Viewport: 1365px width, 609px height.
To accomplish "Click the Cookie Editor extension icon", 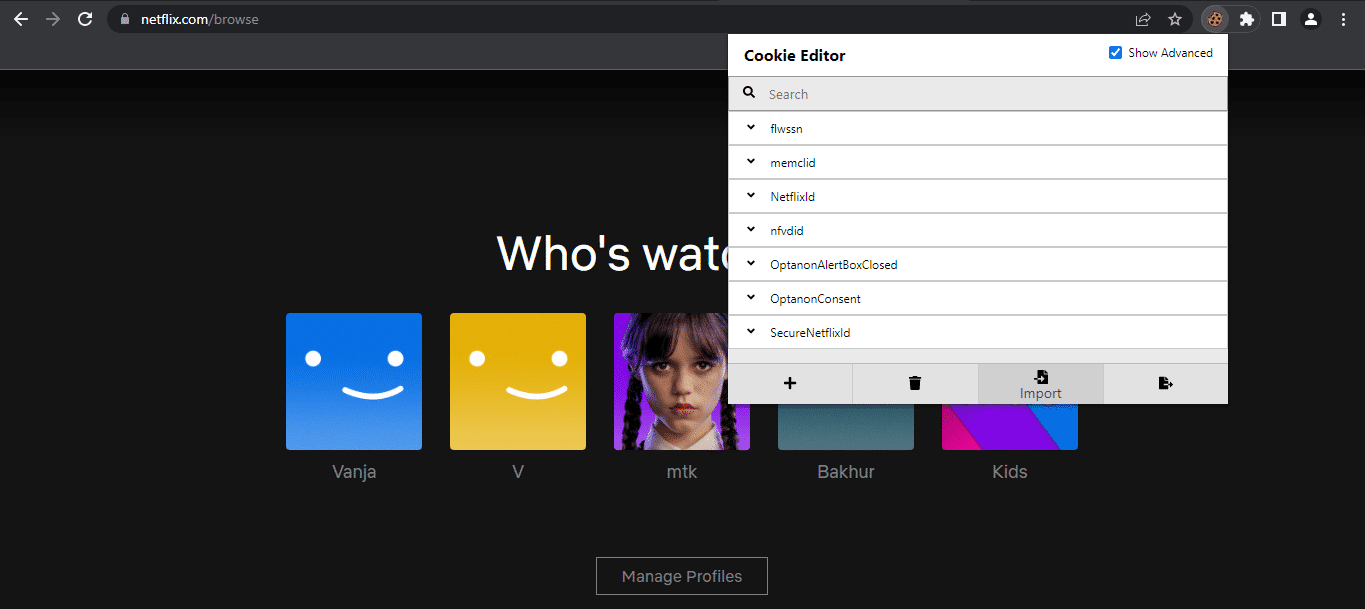I will tap(1214, 19).
